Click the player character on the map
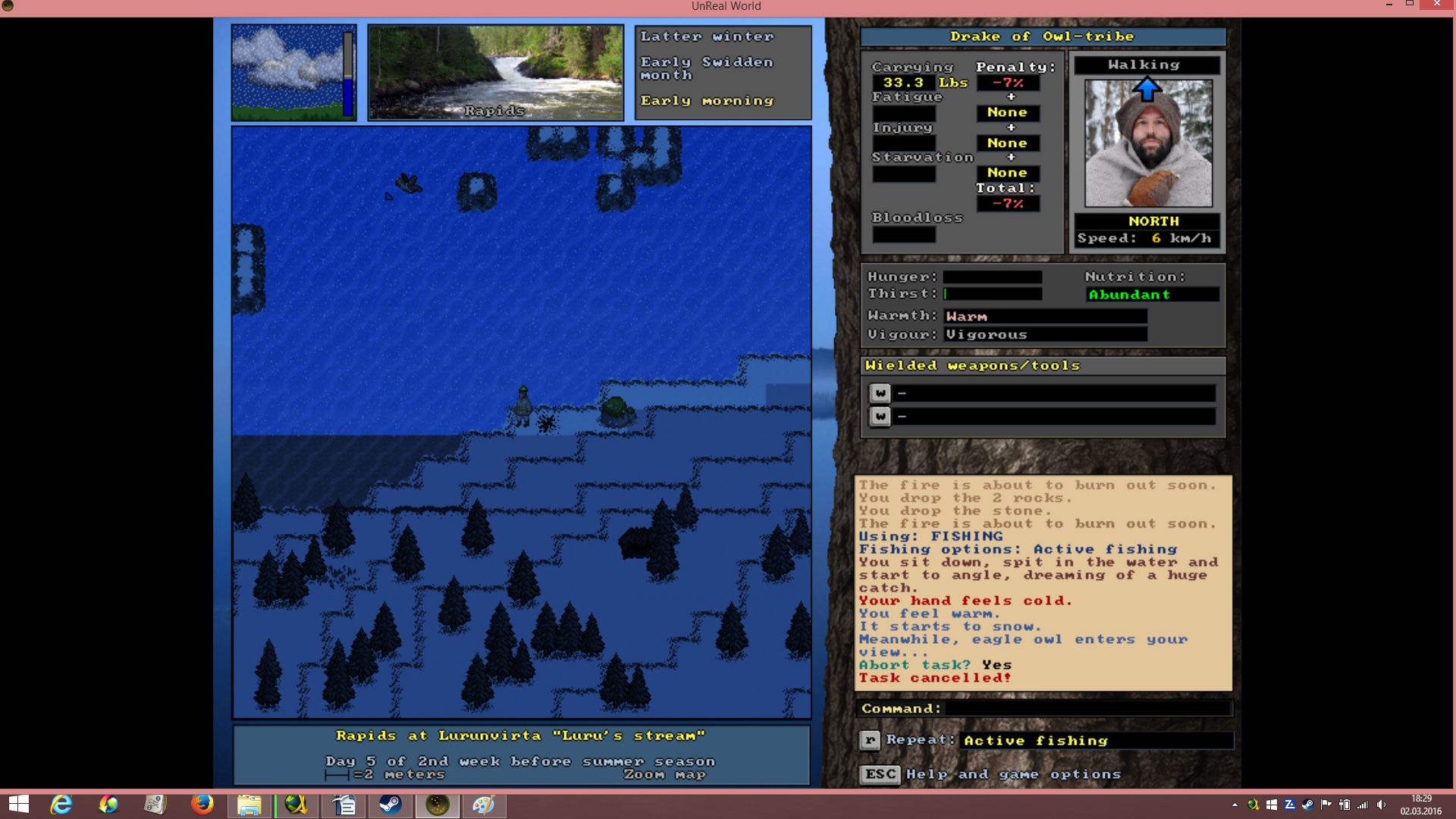The height and width of the screenshot is (819, 1456). (522, 406)
